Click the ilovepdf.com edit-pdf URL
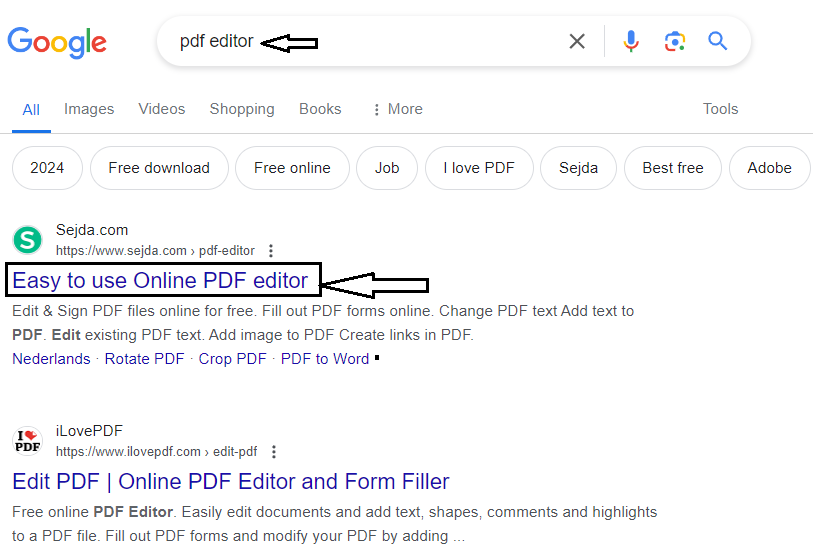 point(157,452)
